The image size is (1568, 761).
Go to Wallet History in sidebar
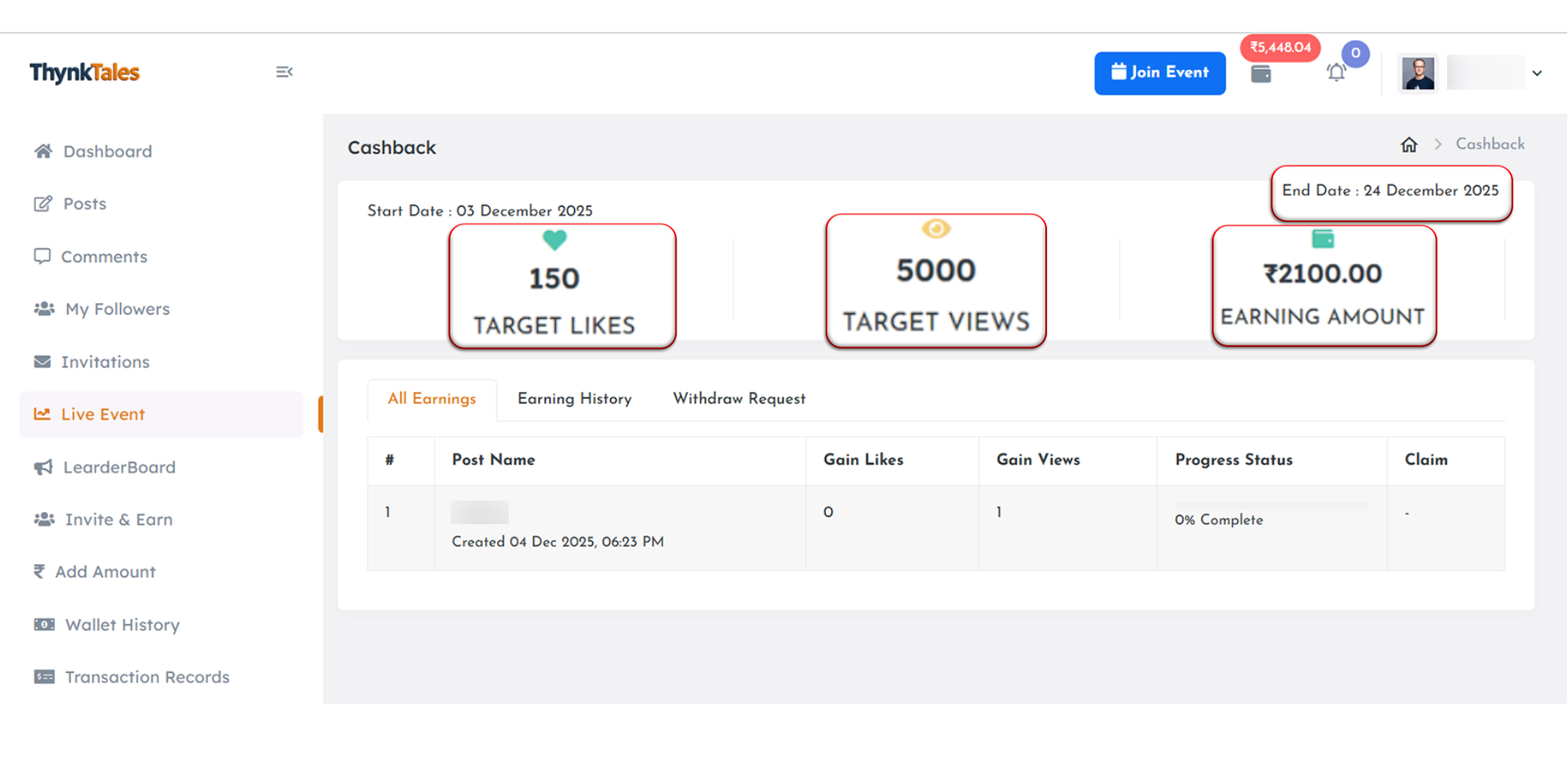tap(122, 625)
